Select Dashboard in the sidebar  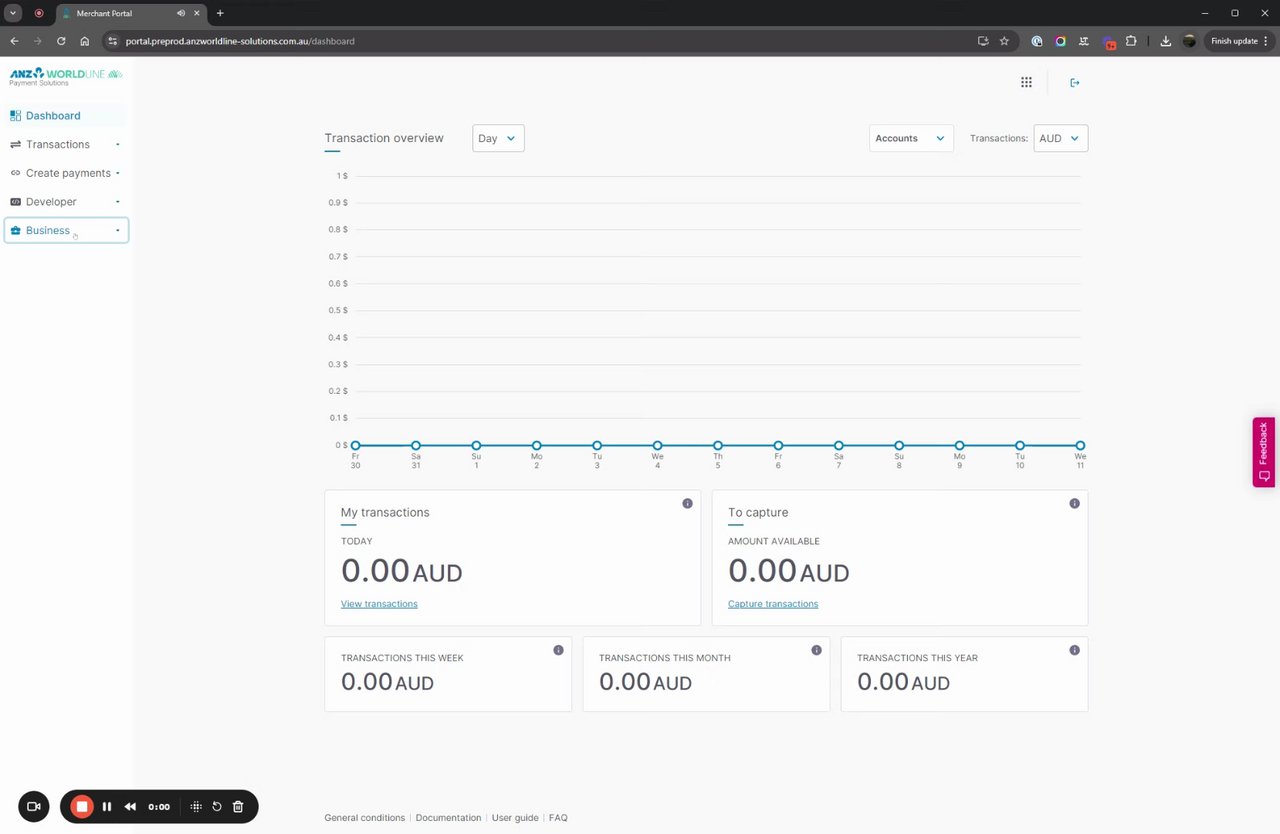(x=66, y=115)
